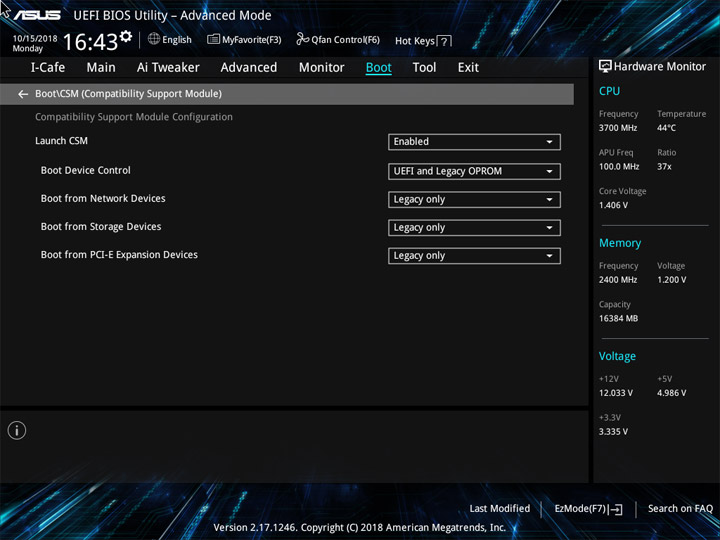Go to the Monitor tab
Image resolution: width=720 pixels, height=540 pixels.
tap(321, 68)
